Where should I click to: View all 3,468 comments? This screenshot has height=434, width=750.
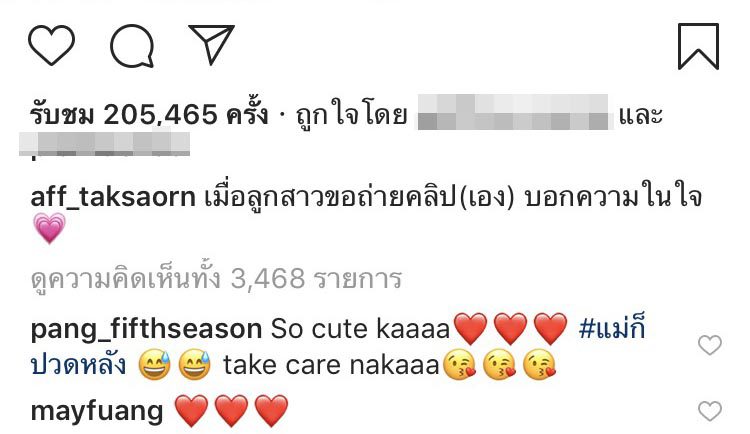(x=216, y=278)
